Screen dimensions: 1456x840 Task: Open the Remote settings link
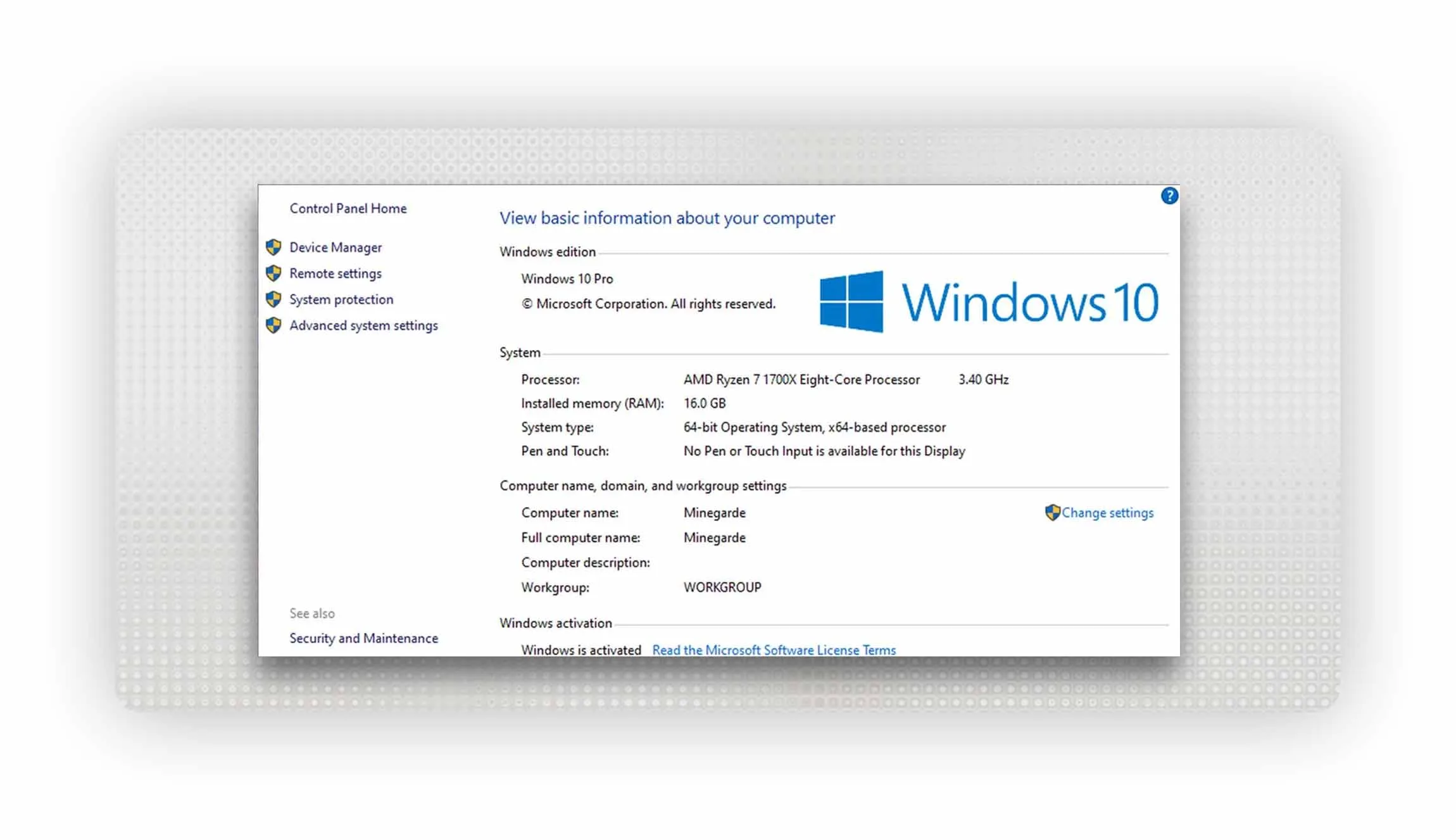click(336, 273)
